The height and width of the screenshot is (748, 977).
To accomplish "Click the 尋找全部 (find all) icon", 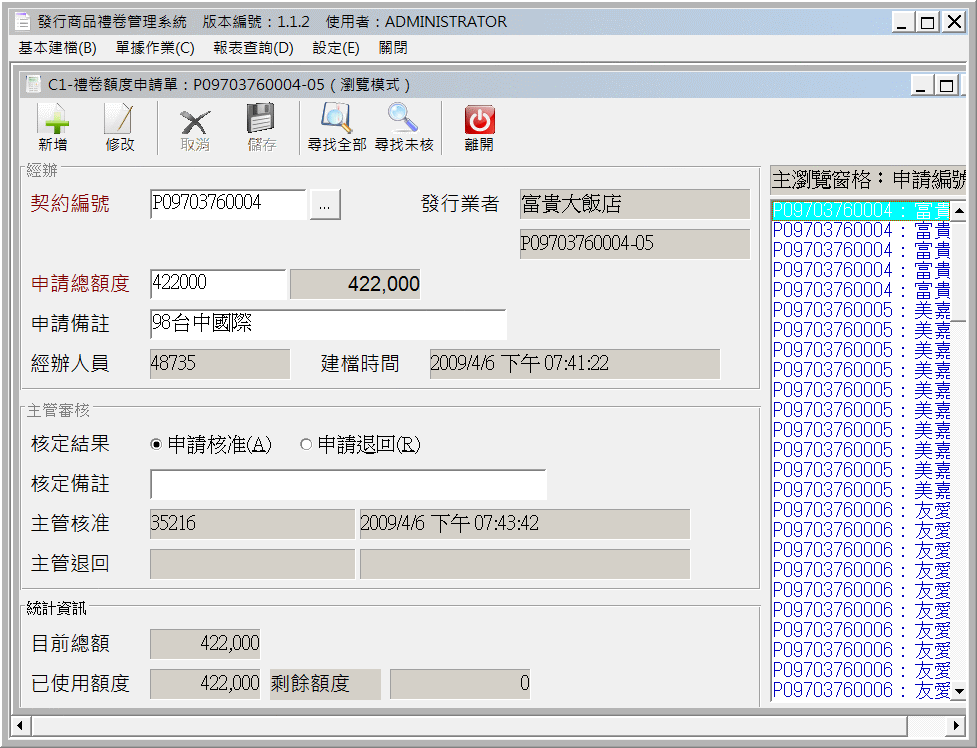I will point(337,128).
